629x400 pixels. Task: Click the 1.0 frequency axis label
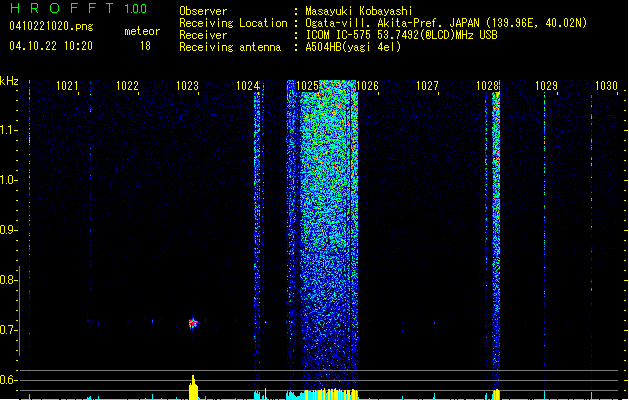[x=8, y=180]
